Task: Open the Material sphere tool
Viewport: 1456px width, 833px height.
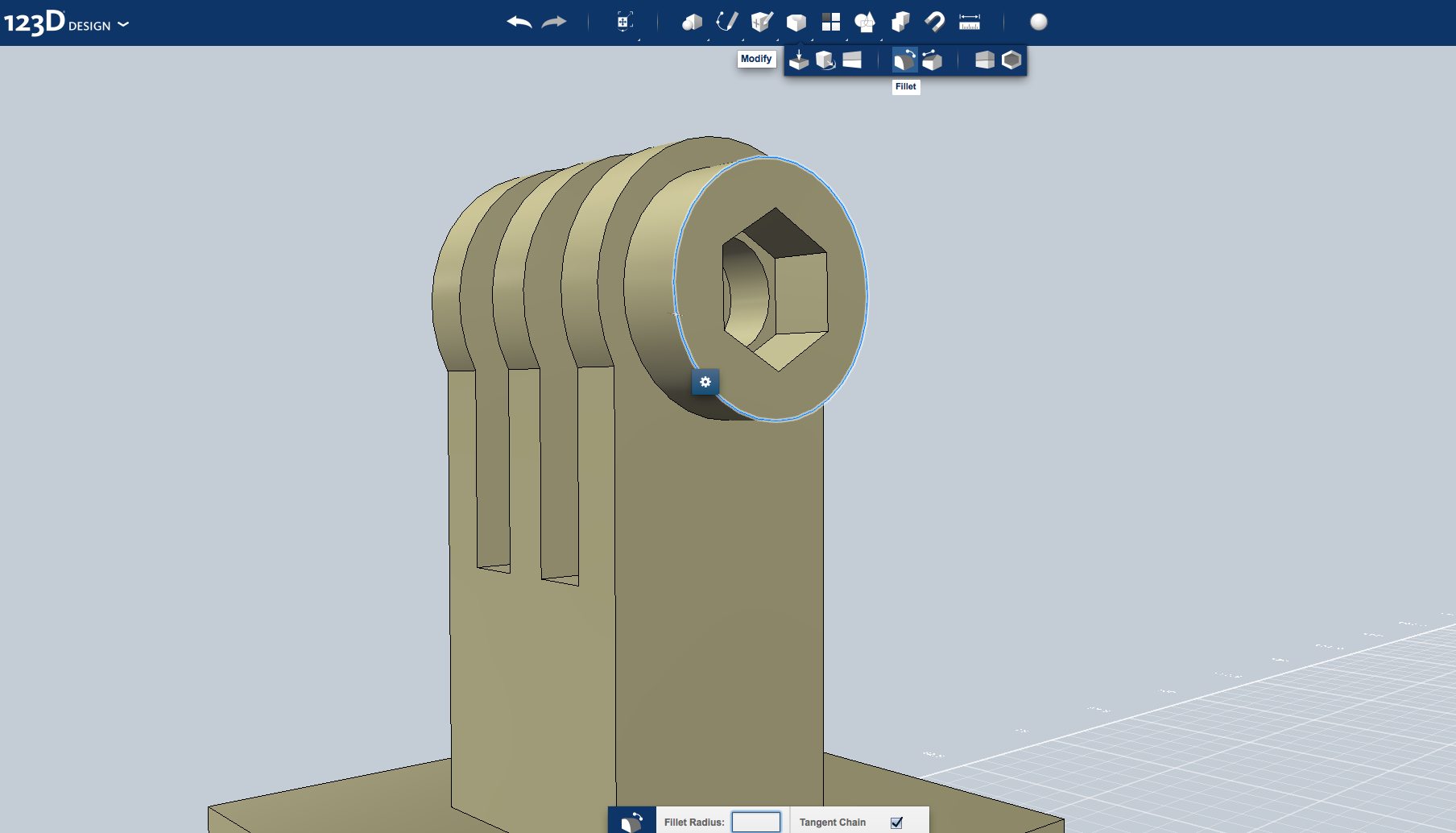Action: [1039, 22]
